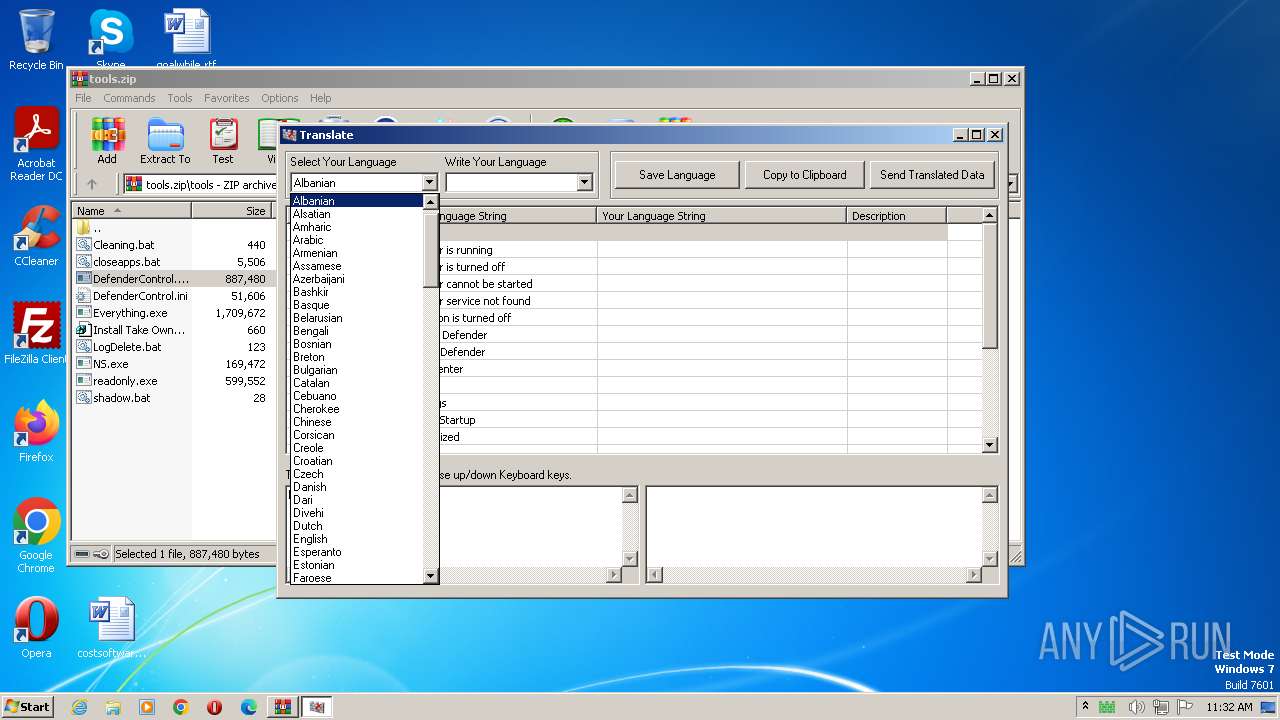The width and height of the screenshot is (1280, 720).
Task: Open WinRAR Tools menu
Action: tap(180, 98)
